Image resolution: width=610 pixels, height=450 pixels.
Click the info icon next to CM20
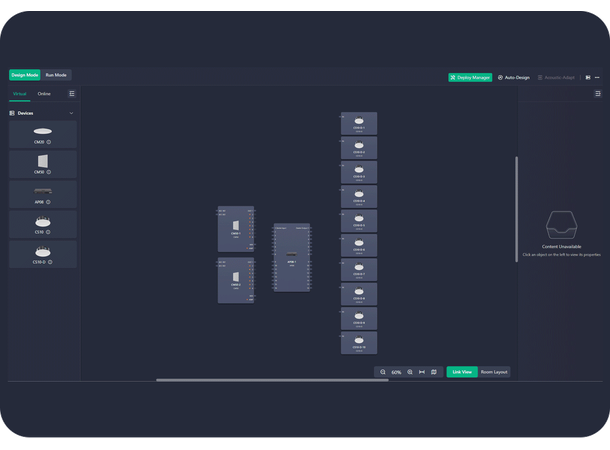[x=49, y=142]
